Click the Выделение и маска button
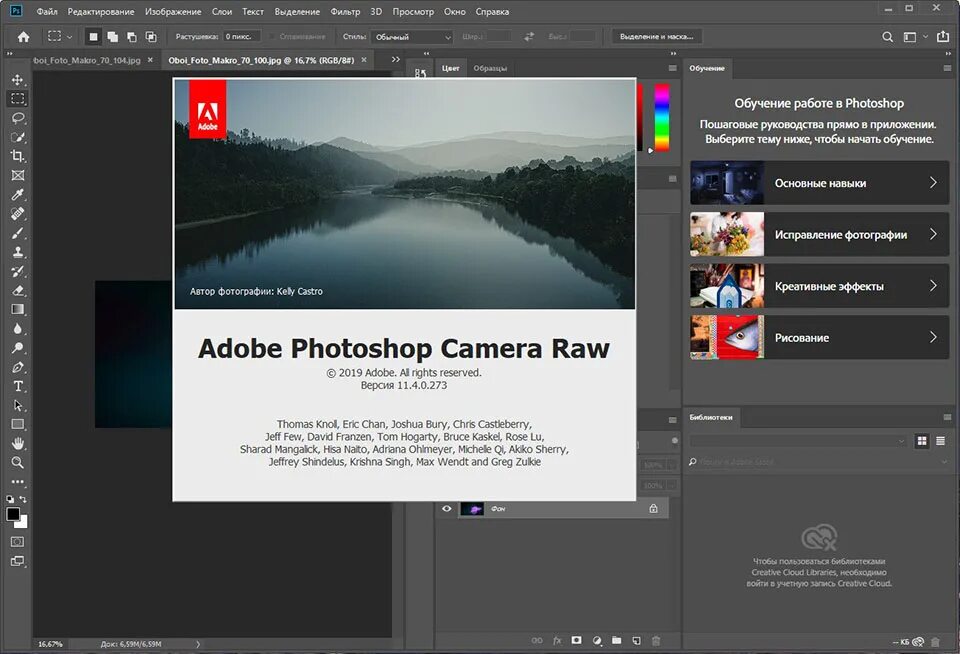The width and height of the screenshot is (960, 654). (x=656, y=37)
